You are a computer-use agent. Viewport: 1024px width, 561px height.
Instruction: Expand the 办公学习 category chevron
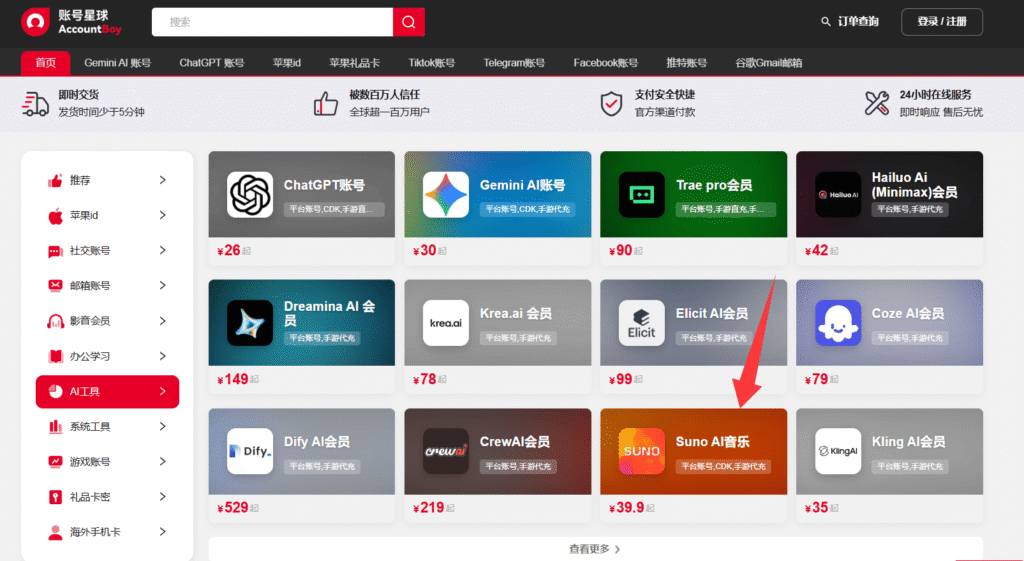pyautogui.click(x=163, y=356)
